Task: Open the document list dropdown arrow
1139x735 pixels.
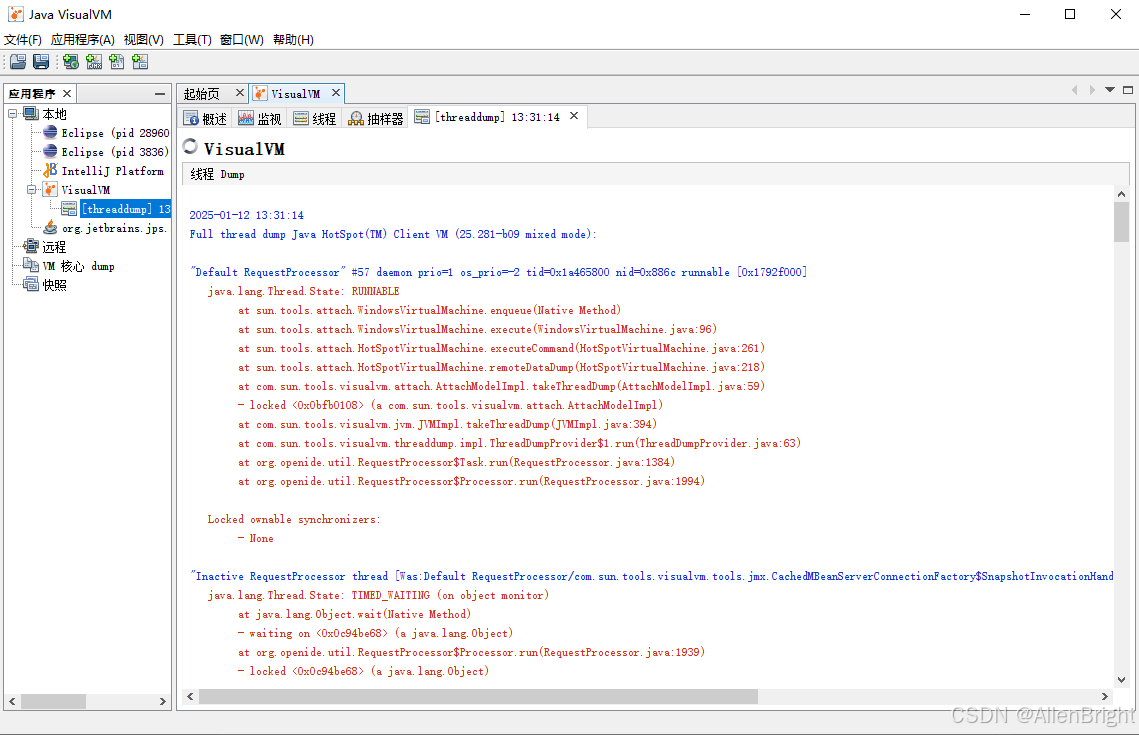Action: tap(1110, 90)
